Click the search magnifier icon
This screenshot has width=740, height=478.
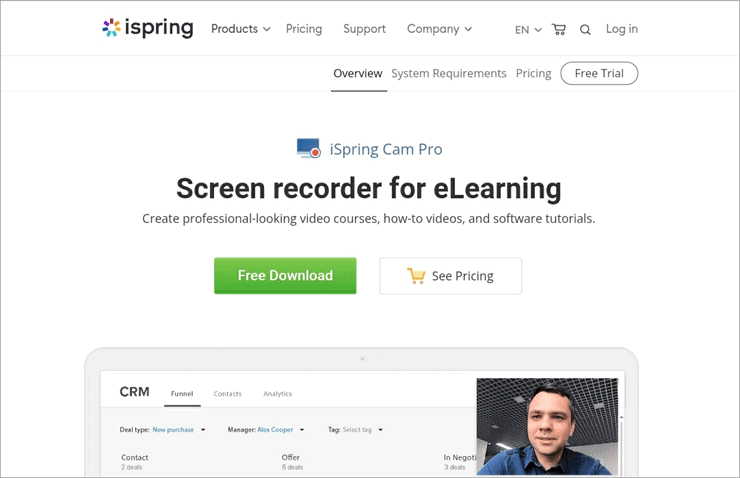585,30
